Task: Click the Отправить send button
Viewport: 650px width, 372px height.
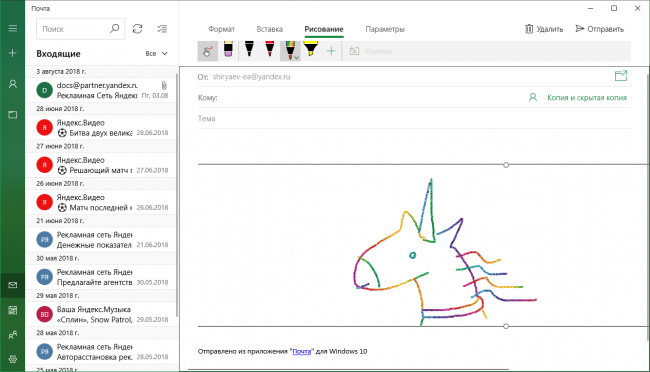Action: coord(599,29)
